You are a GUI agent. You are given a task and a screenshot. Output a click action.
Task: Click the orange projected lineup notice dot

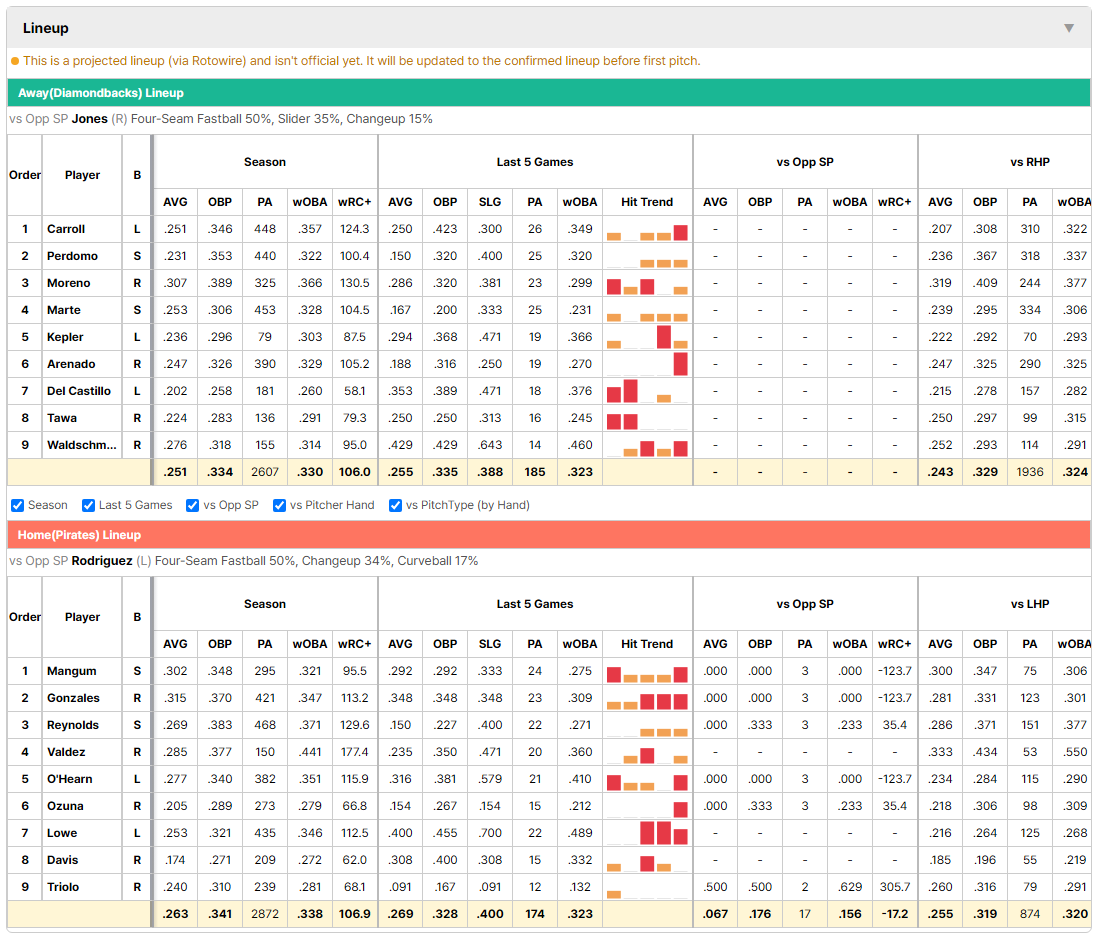pyautogui.click(x=15, y=61)
